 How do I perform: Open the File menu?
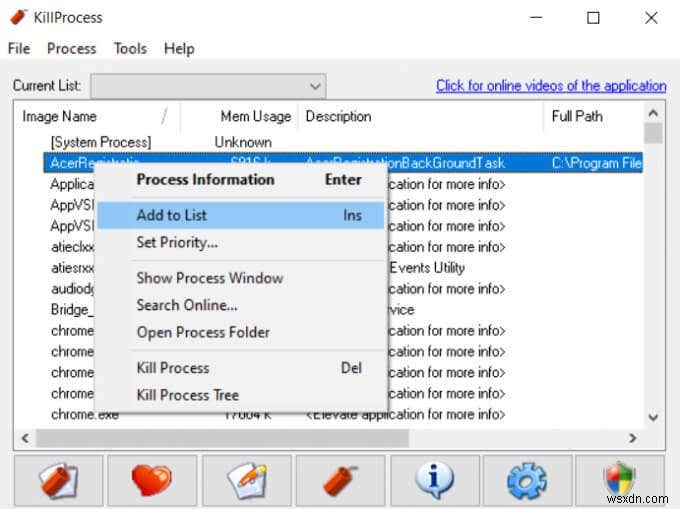click(x=19, y=49)
